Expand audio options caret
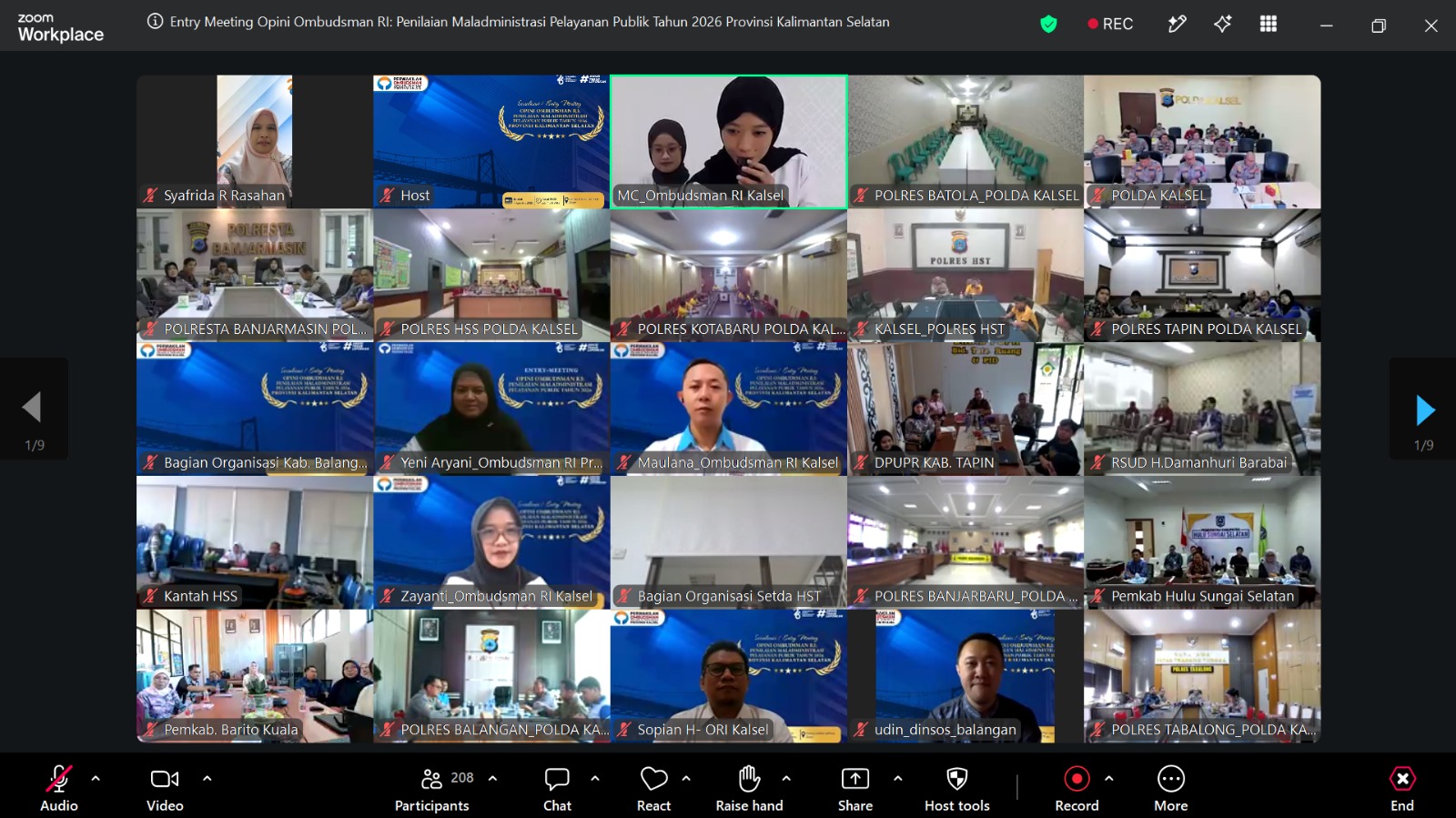Image resolution: width=1456 pixels, height=818 pixels. pos(96,779)
